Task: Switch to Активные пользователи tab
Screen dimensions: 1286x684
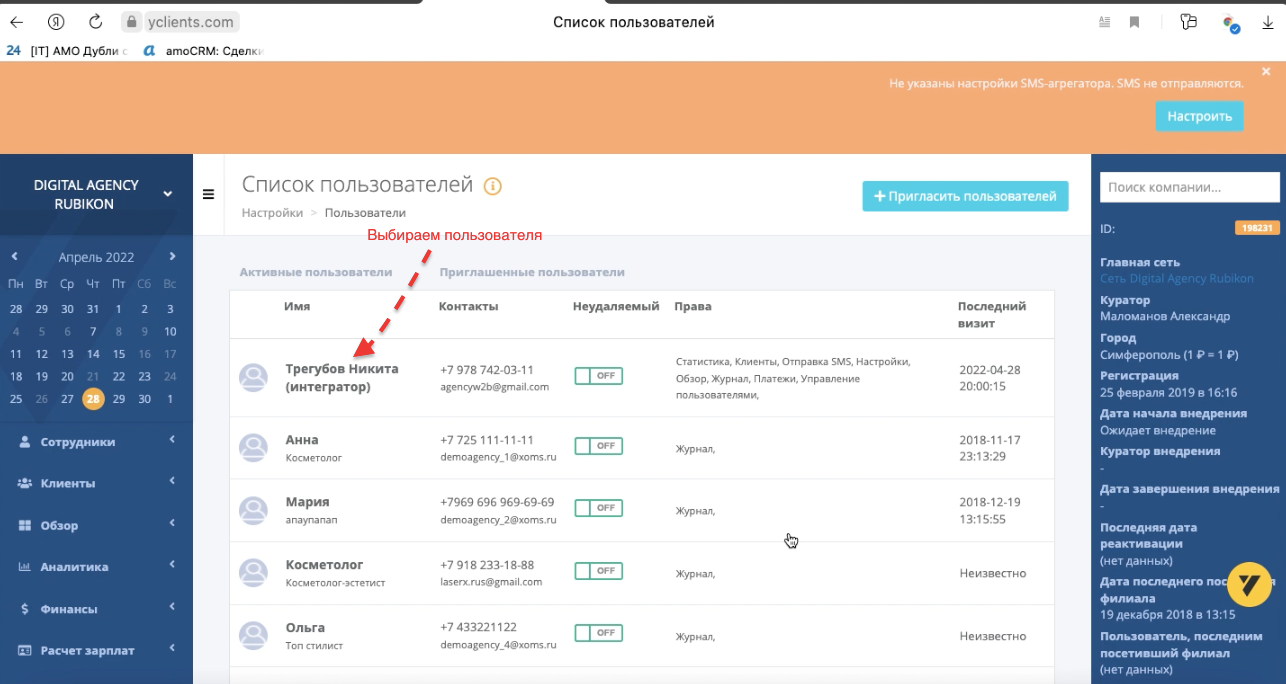Action: 316,272
